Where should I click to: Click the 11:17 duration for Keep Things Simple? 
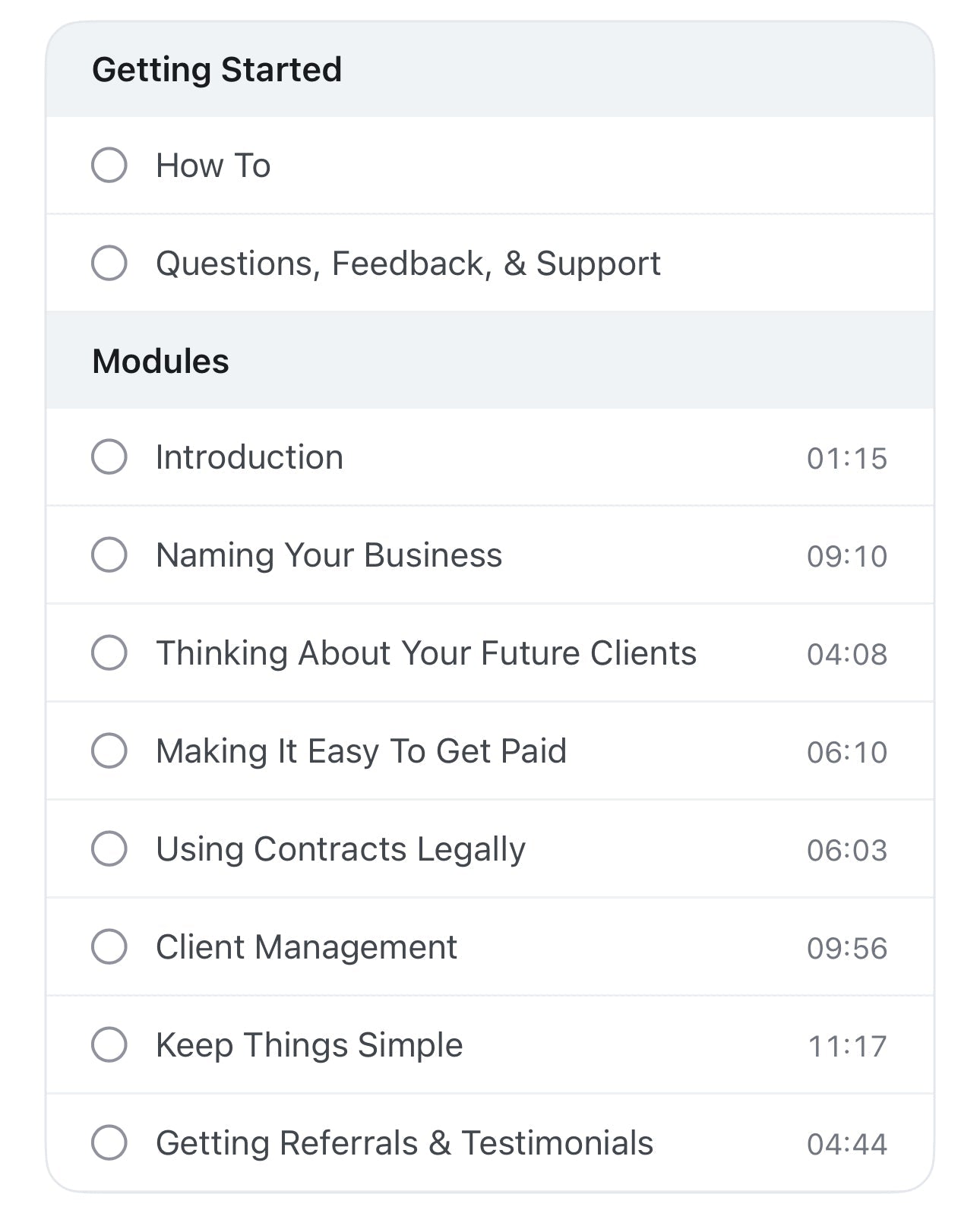click(x=847, y=1046)
